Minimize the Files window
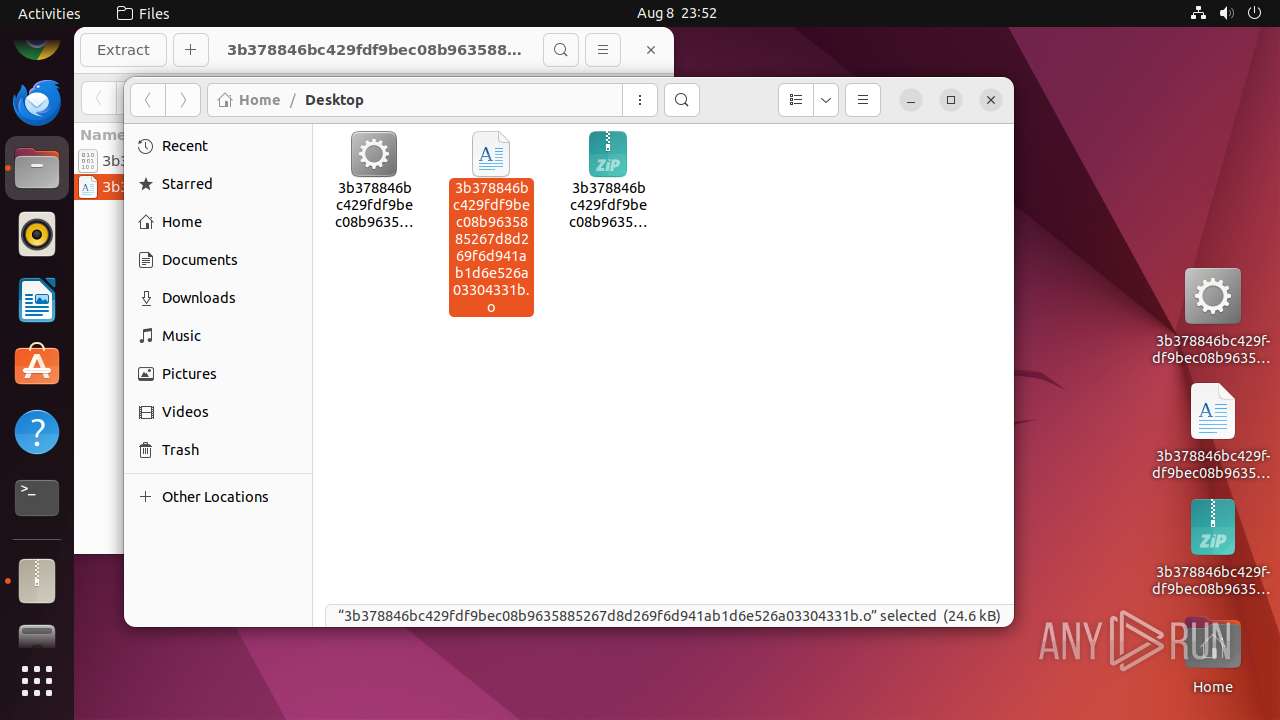1280x720 pixels. [911, 100]
